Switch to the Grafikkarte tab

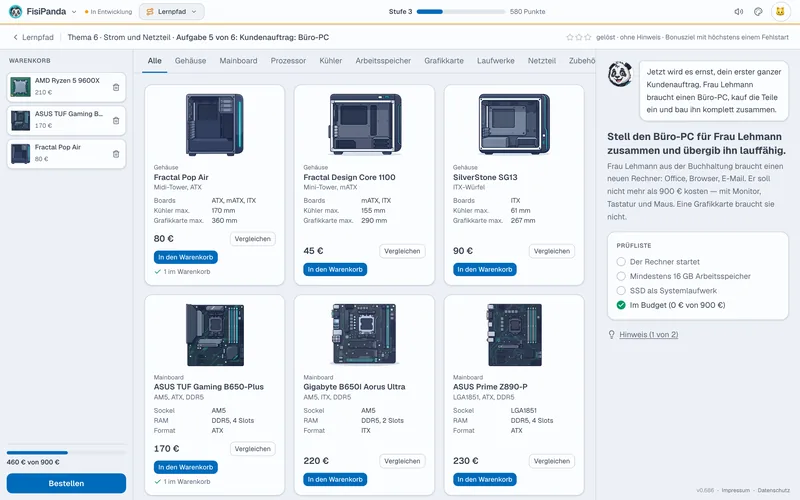click(x=444, y=61)
